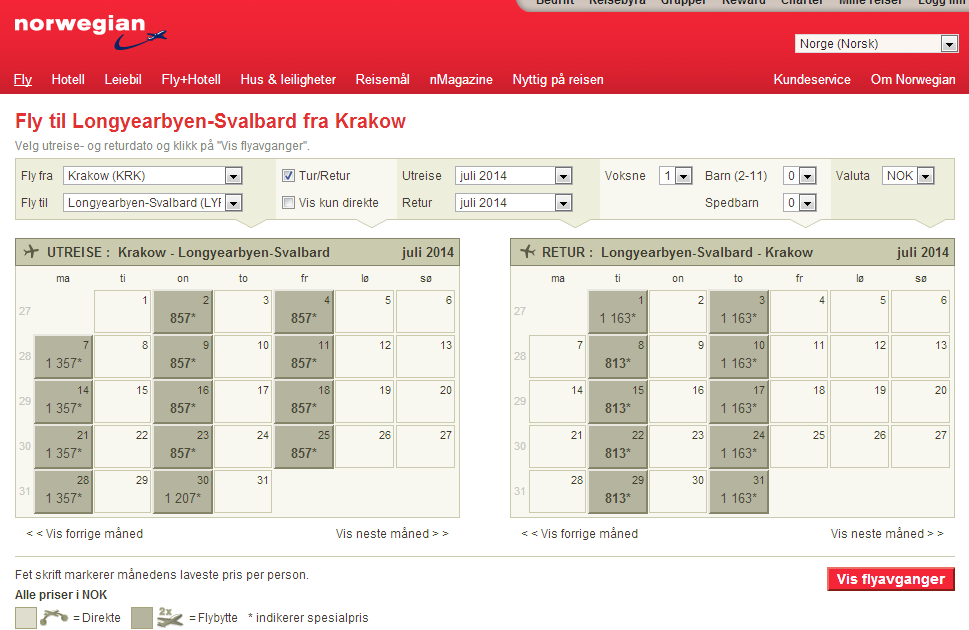969x630 pixels.
Task: Open the Norge (Norsk) language dropdown
Action: [876, 44]
